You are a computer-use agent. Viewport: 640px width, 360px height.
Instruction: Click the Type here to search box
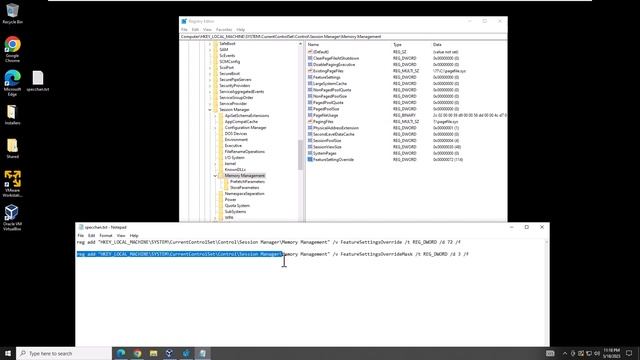pos(64,353)
